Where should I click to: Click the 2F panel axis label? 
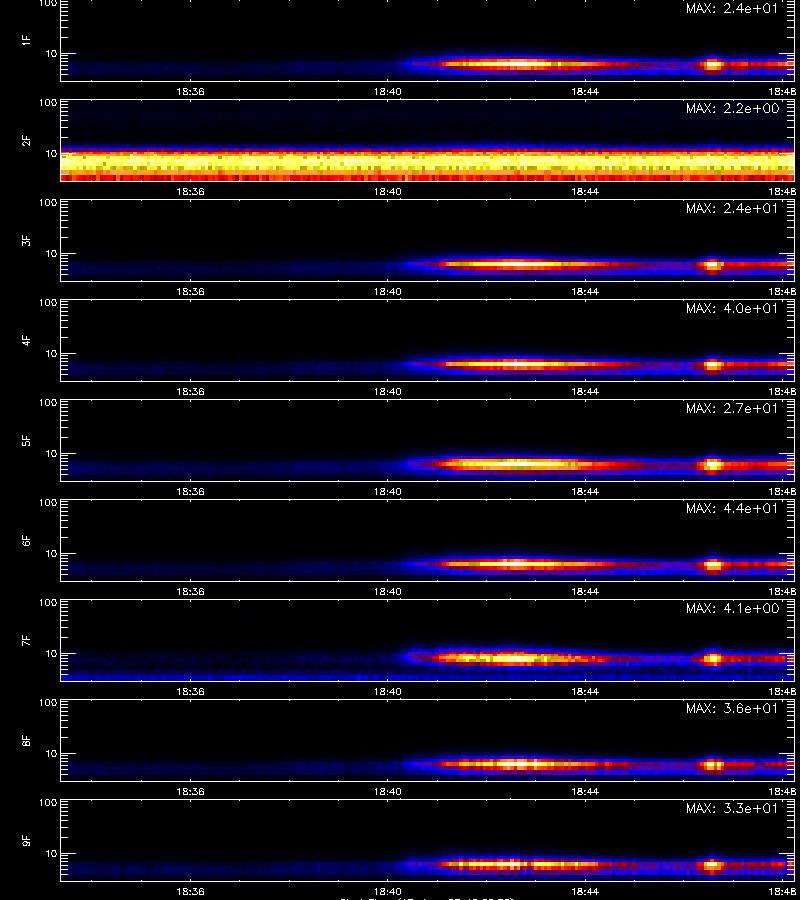(26, 140)
